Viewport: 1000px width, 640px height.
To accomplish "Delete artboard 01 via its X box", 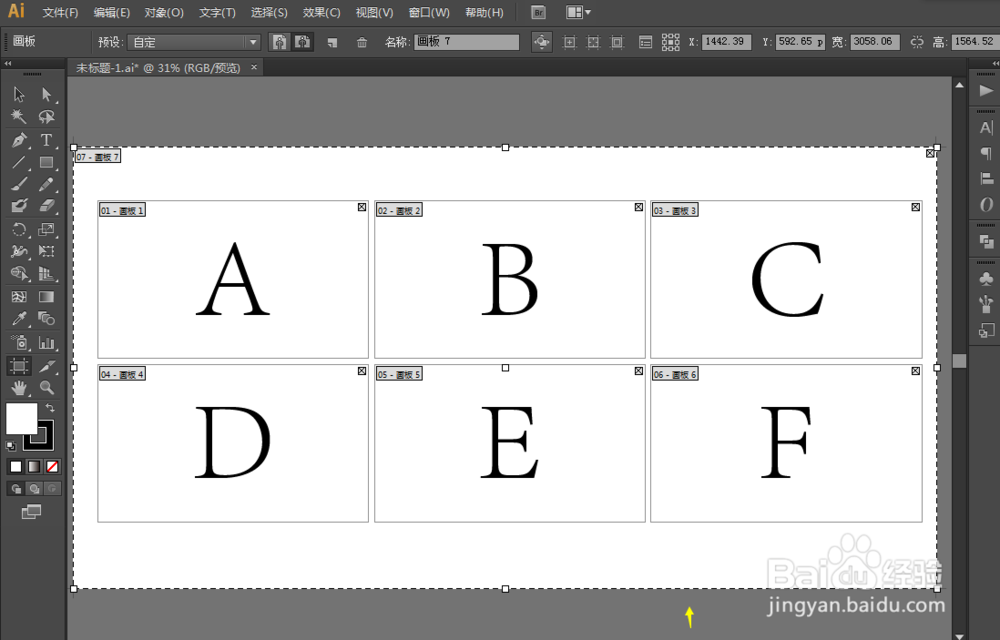I will click(362, 207).
